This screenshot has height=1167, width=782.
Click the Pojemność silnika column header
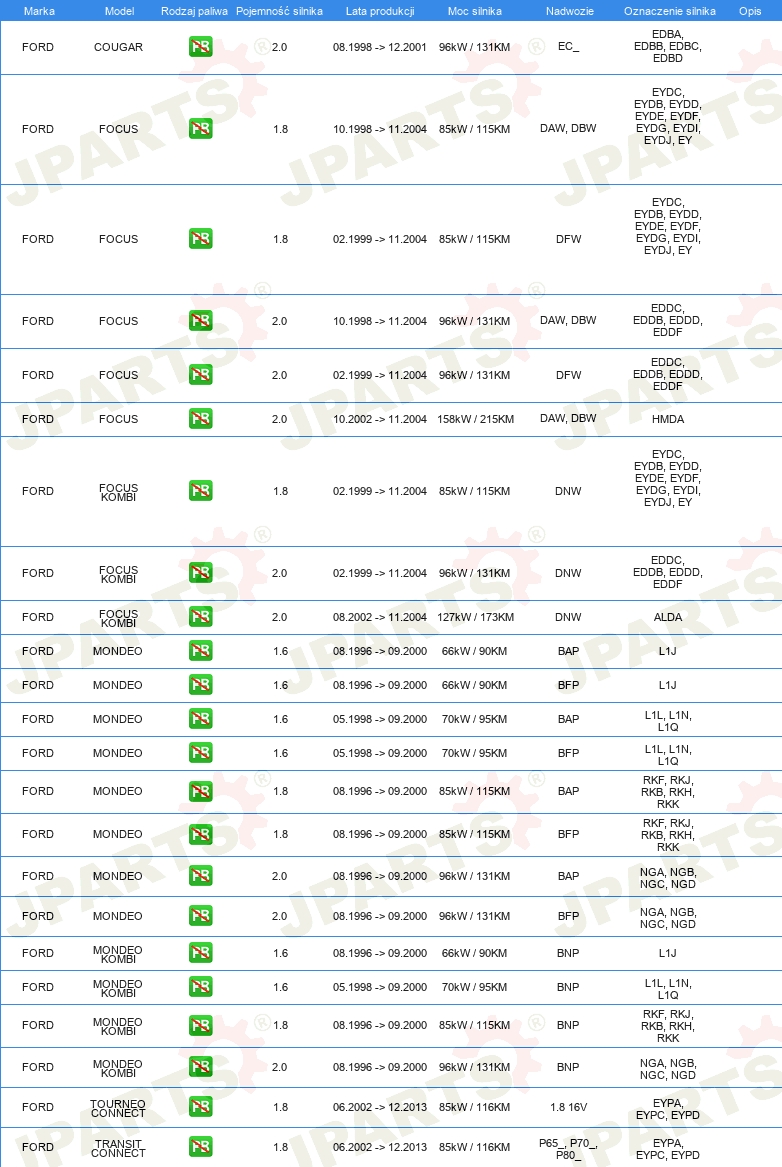click(x=280, y=11)
